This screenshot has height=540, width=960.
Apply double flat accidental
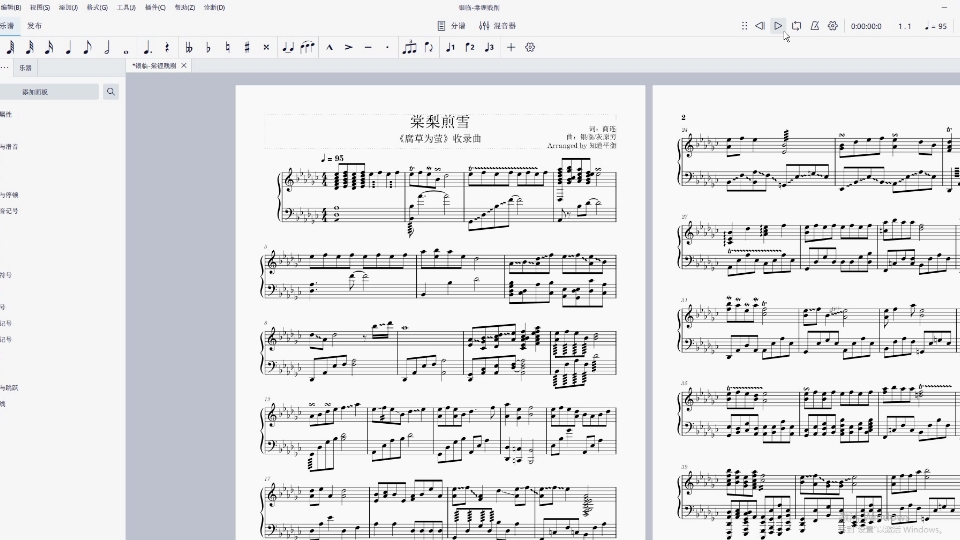(189, 47)
